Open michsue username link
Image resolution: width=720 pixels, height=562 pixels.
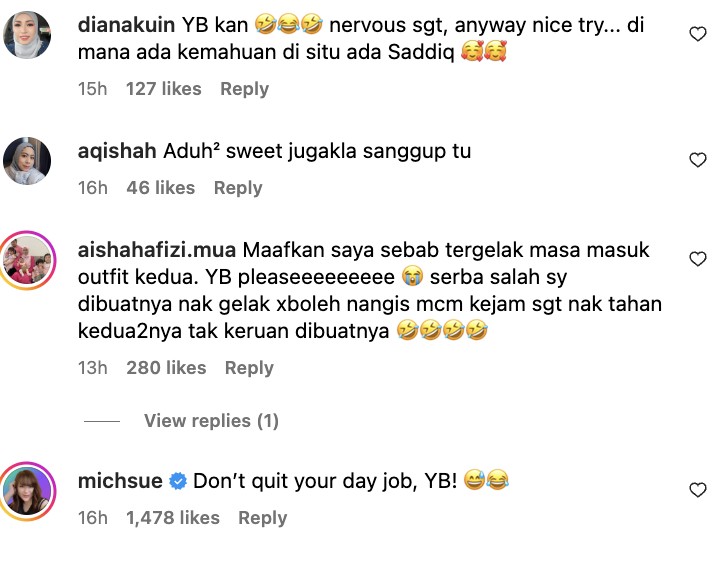click(x=120, y=481)
